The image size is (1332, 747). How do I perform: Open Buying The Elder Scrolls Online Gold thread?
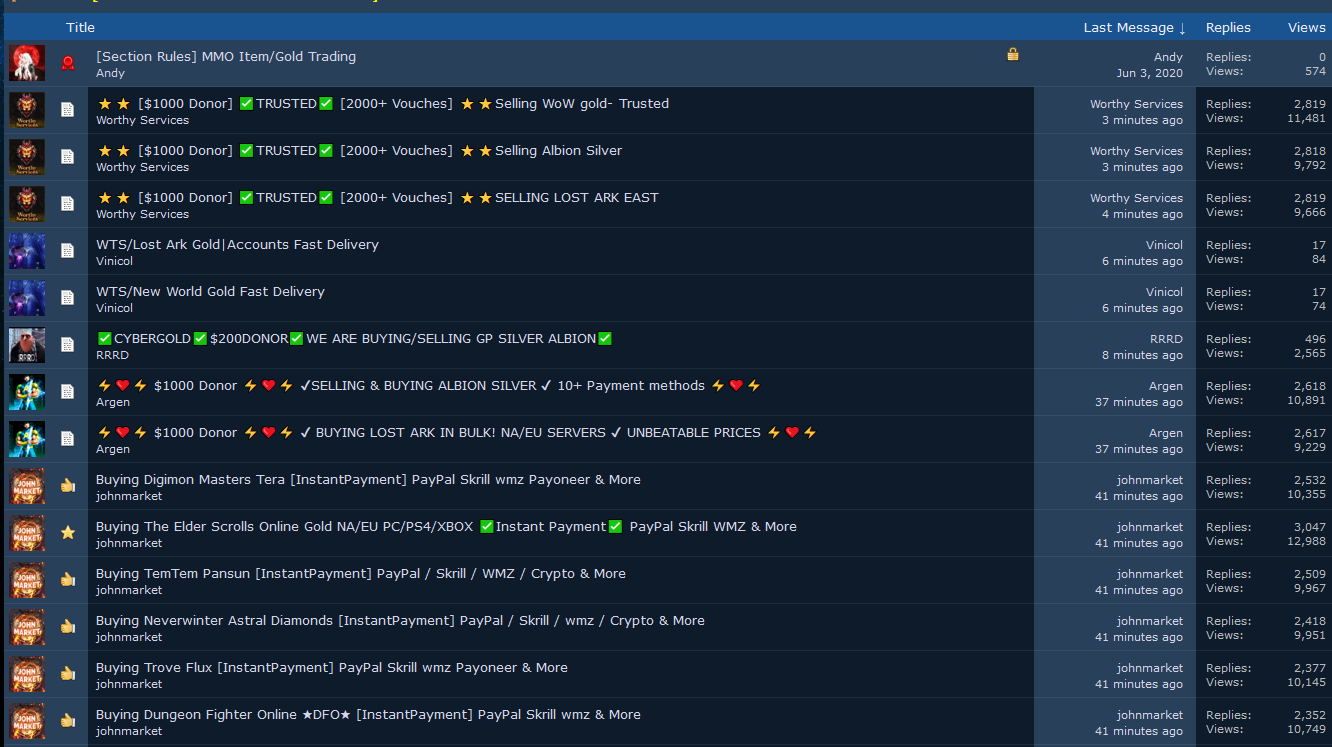tap(446, 526)
